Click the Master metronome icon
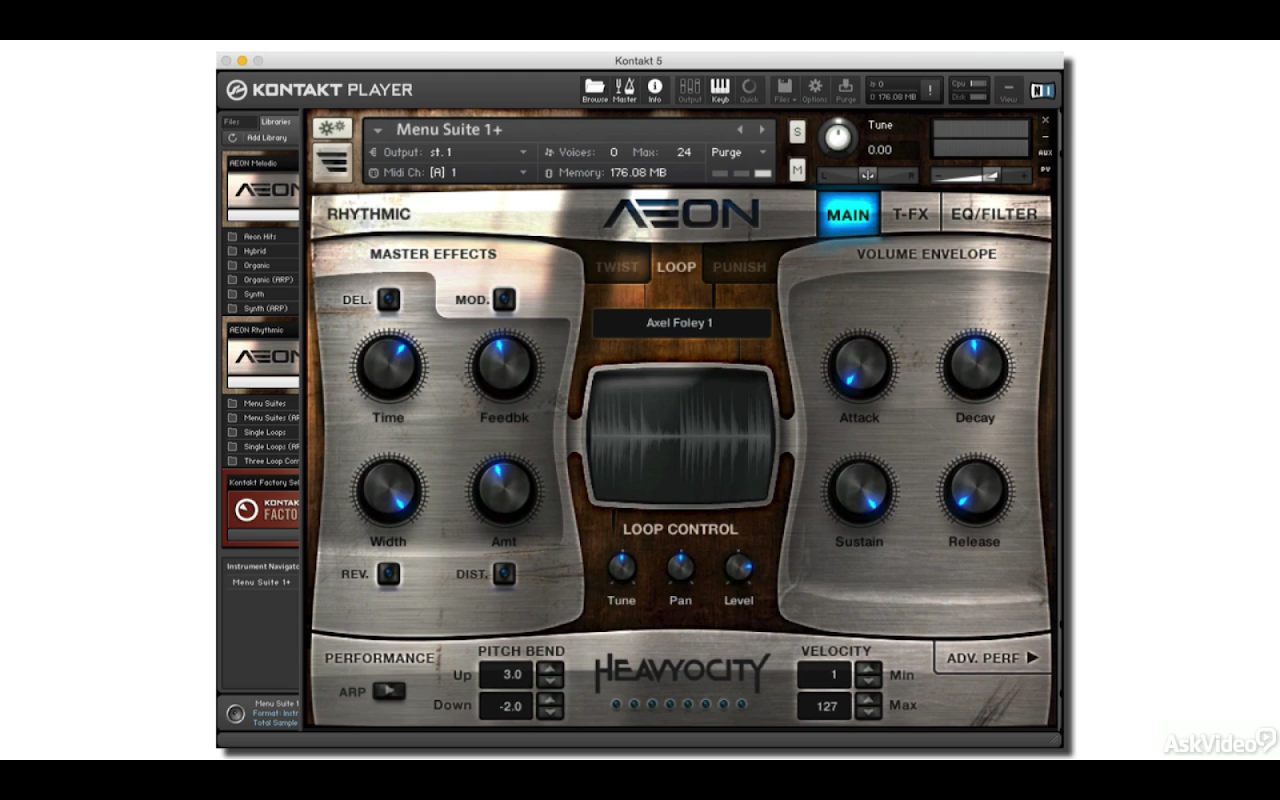The height and width of the screenshot is (800, 1280). (625, 90)
